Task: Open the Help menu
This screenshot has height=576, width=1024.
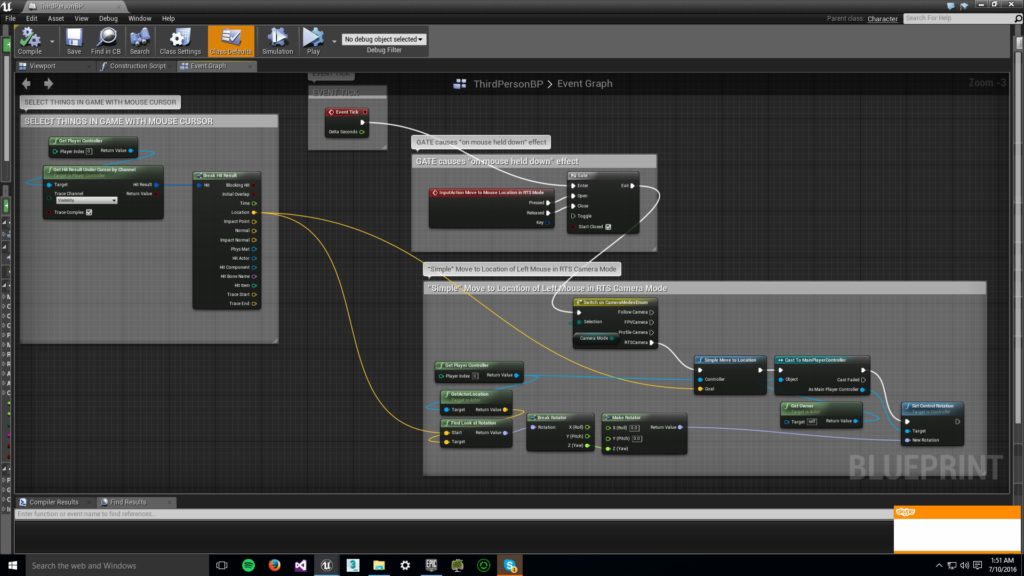Action: [168, 18]
